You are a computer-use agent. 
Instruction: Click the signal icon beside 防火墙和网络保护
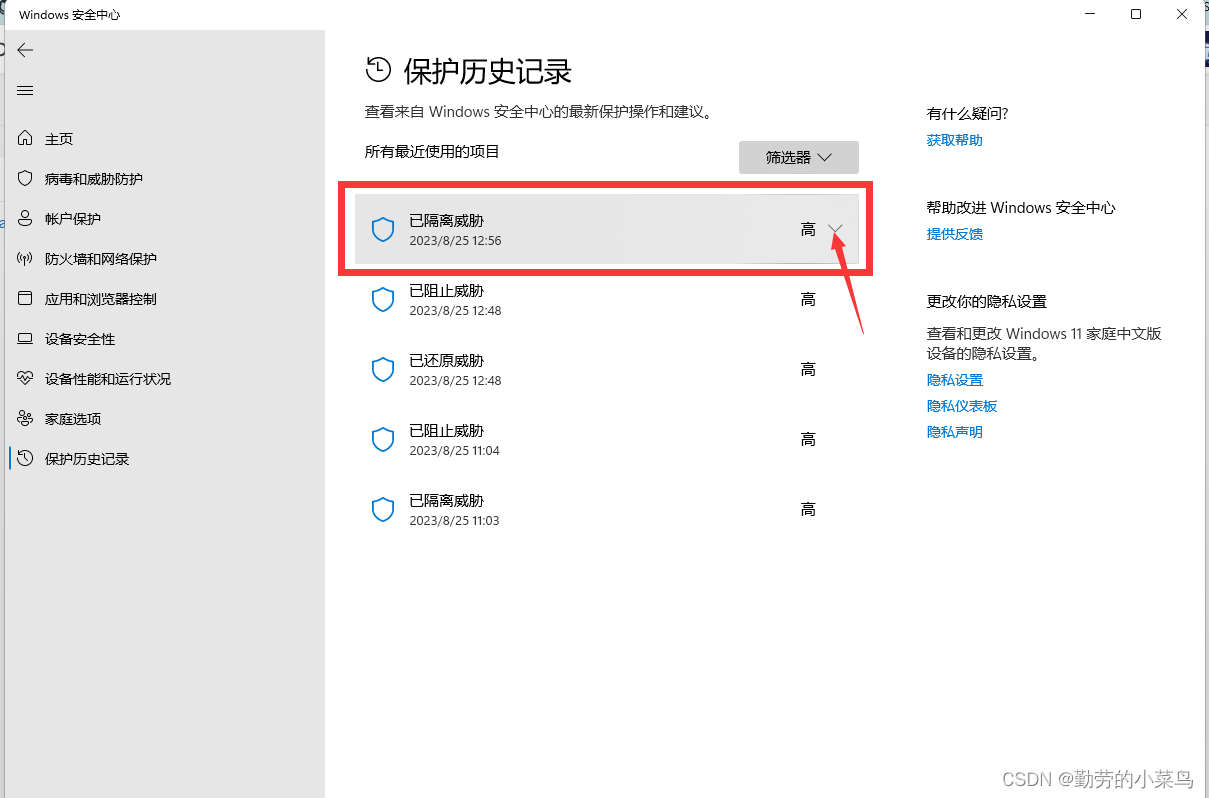pyautogui.click(x=26, y=259)
